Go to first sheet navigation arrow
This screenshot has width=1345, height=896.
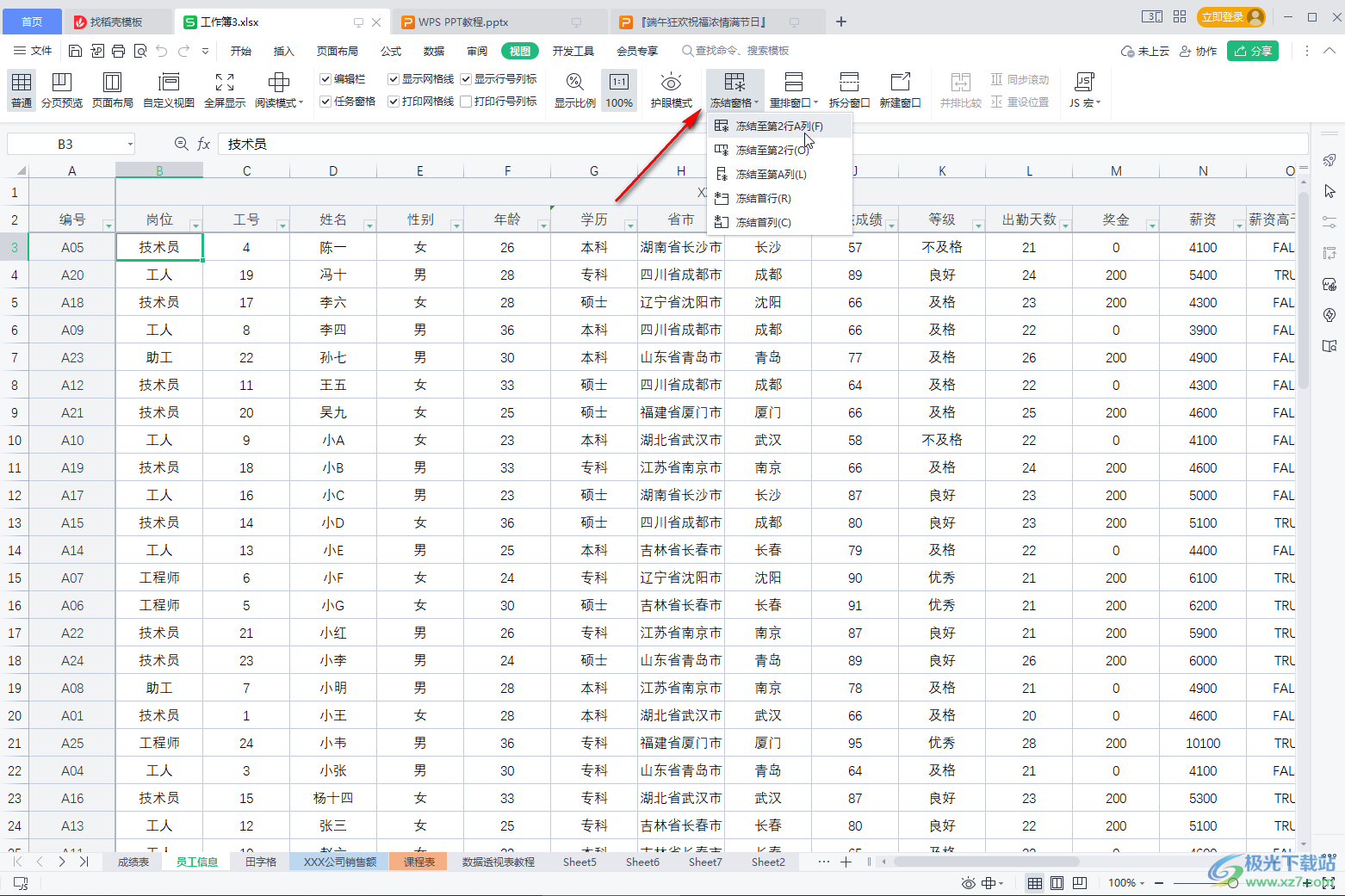[17, 862]
